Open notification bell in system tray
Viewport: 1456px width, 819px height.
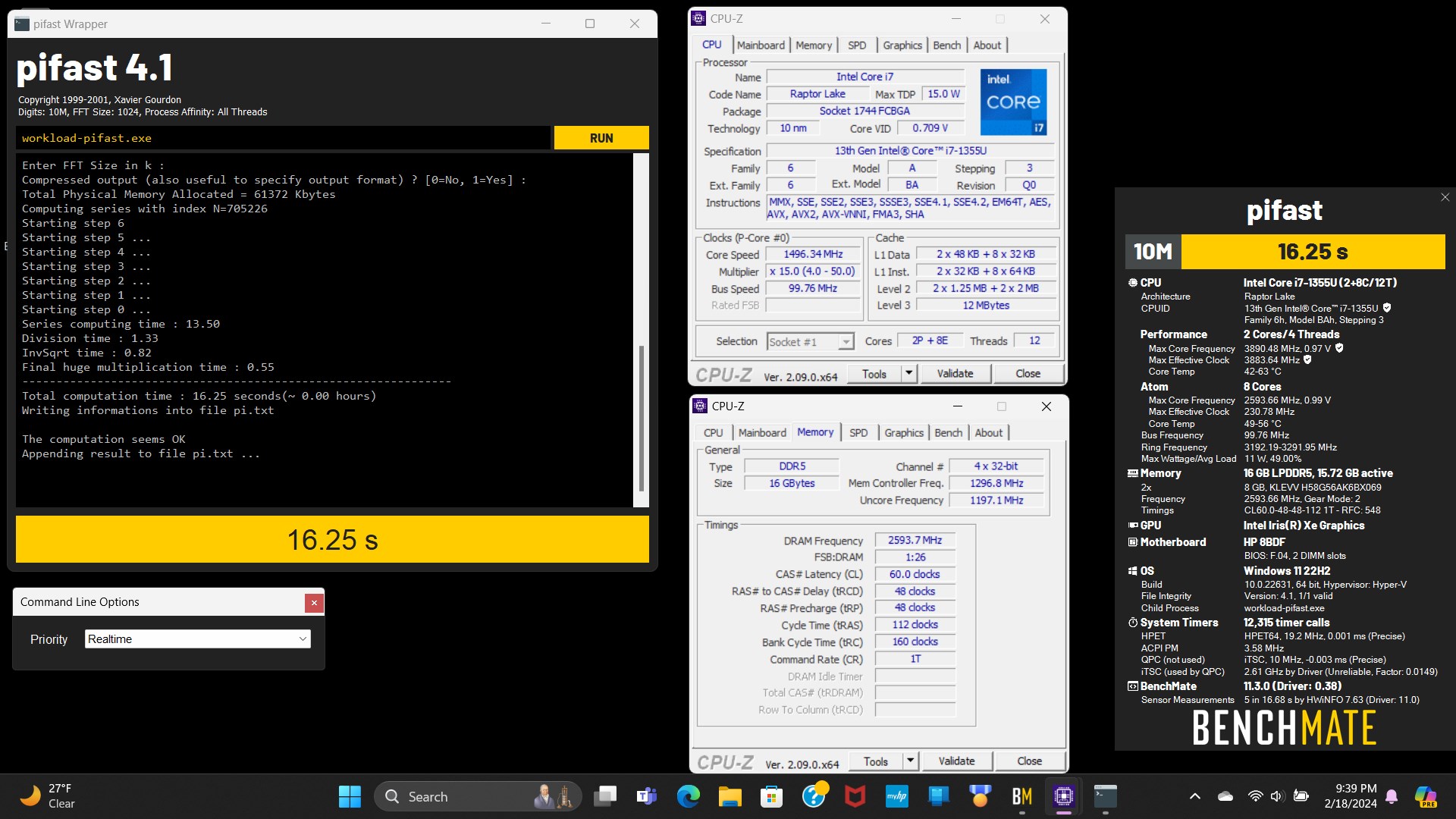coord(1392,797)
